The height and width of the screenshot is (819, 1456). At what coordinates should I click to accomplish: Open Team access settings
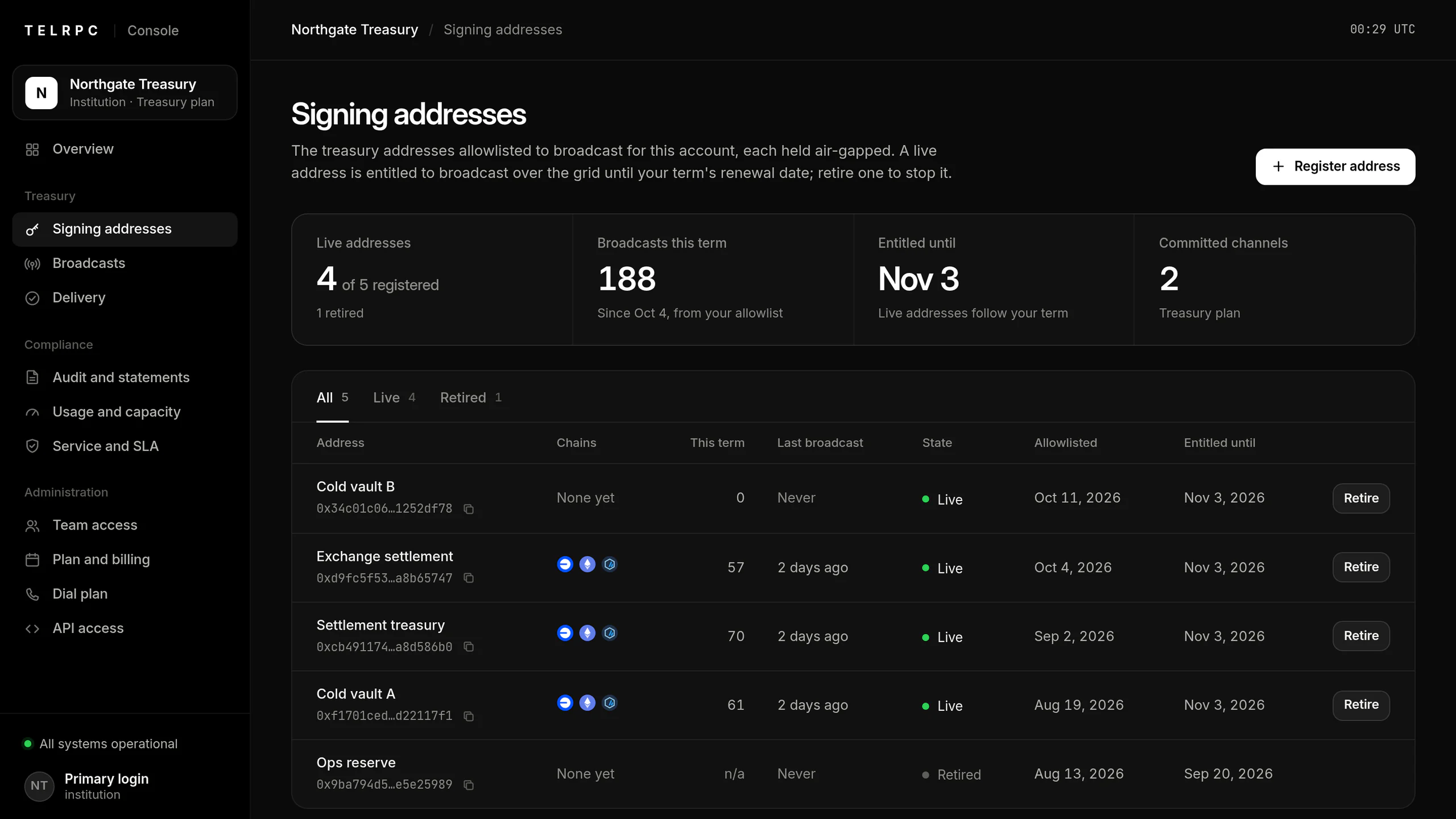click(x=125, y=525)
